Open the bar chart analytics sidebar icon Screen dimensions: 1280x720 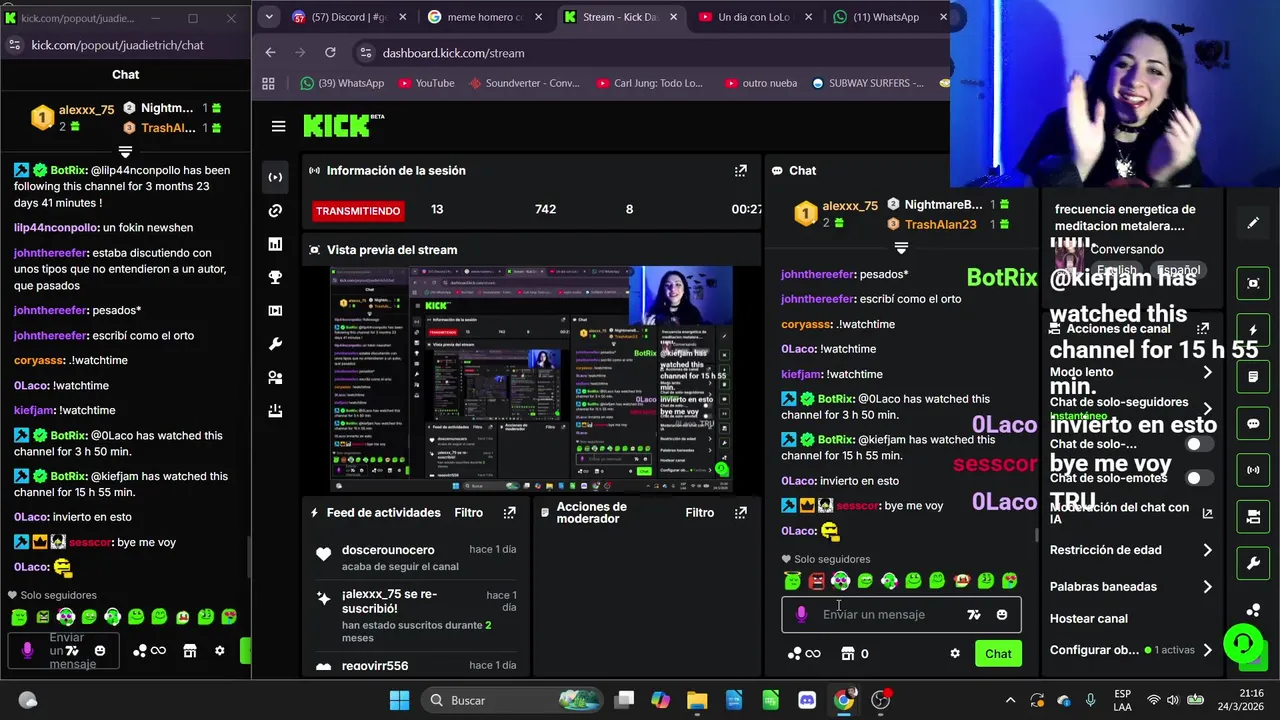tap(275, 244)
